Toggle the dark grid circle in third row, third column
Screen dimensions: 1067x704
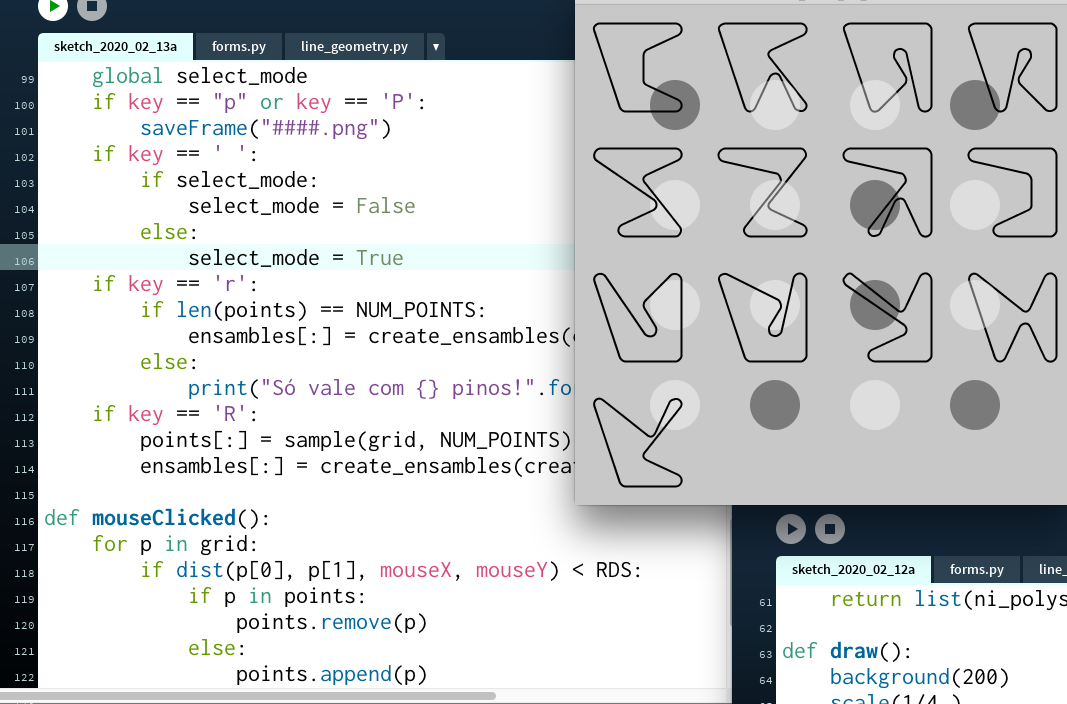point(875,305)
